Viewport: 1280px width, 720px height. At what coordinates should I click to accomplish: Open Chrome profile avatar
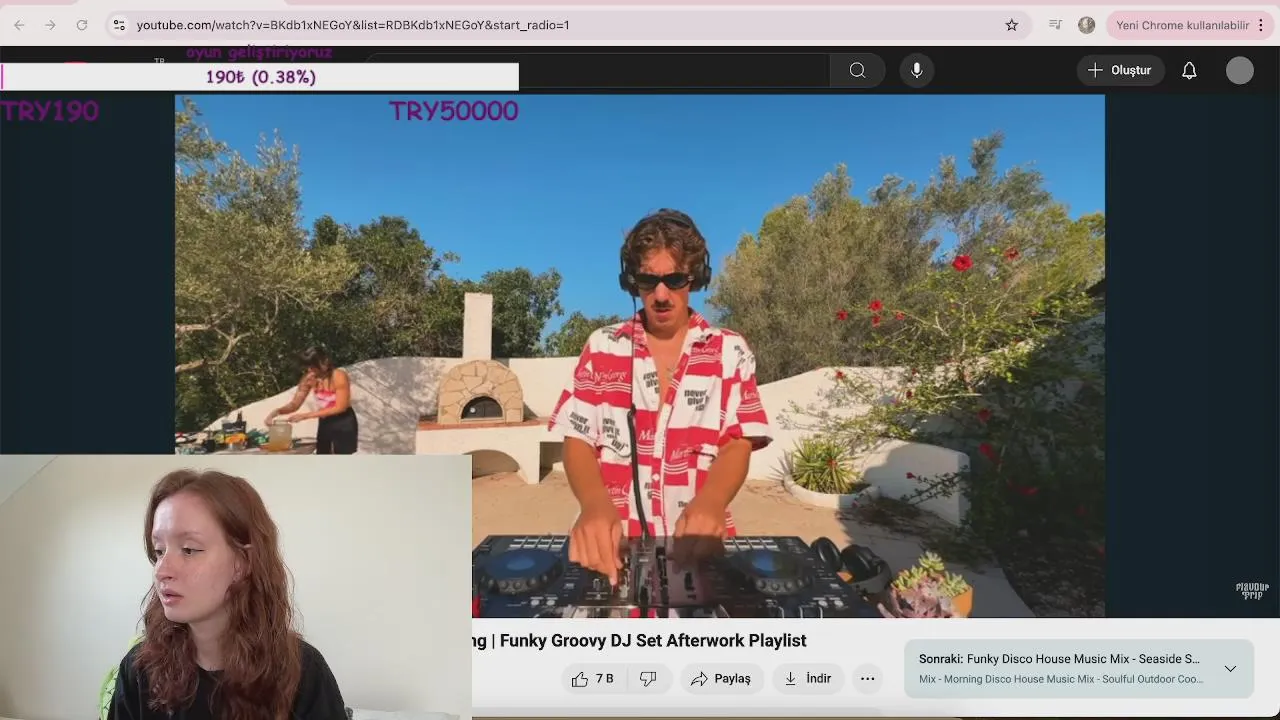pyautogui.click(x=1086, y=25)
